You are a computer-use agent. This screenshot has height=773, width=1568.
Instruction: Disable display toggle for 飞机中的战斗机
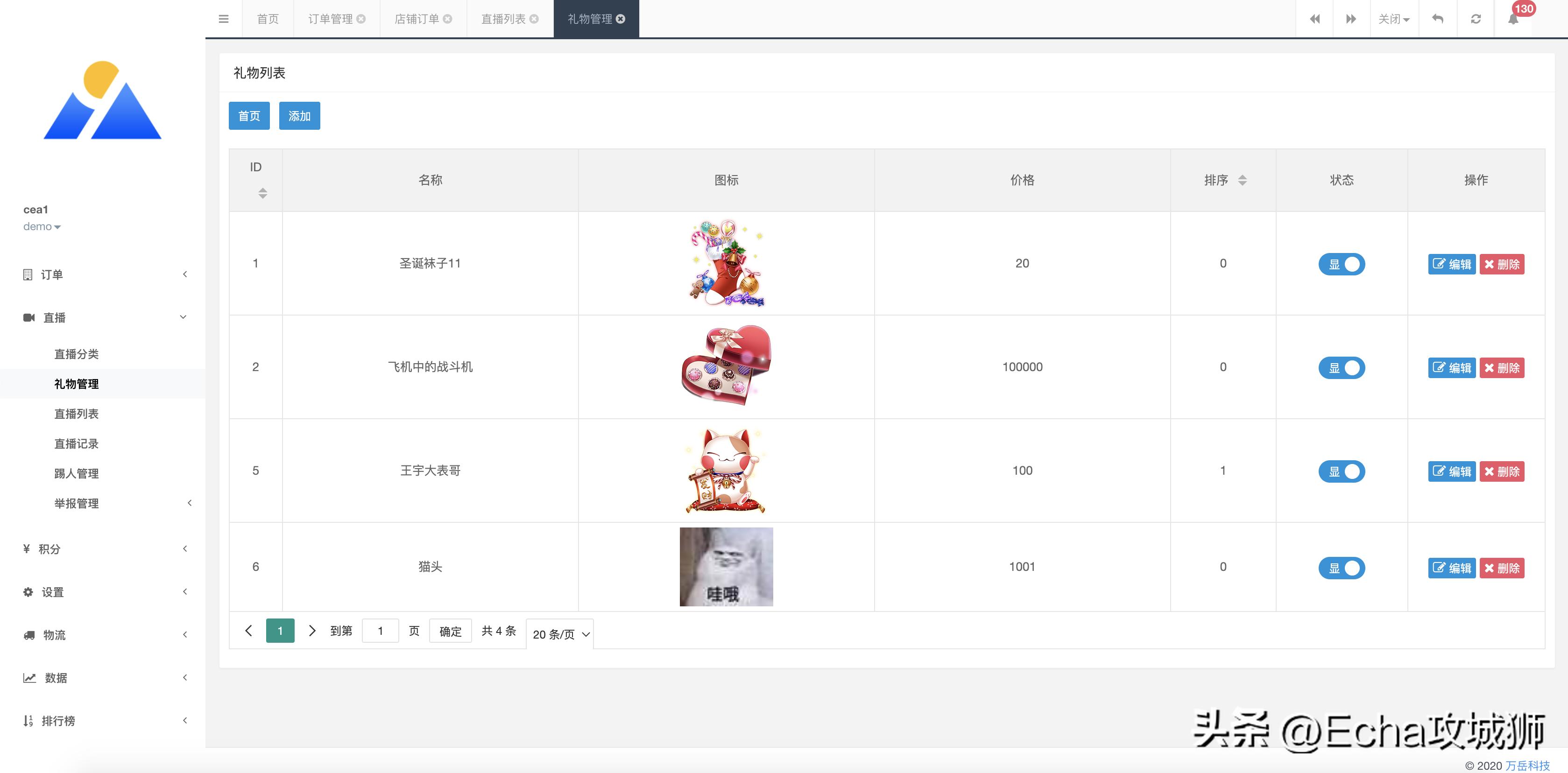click(x=1342, y=368)
